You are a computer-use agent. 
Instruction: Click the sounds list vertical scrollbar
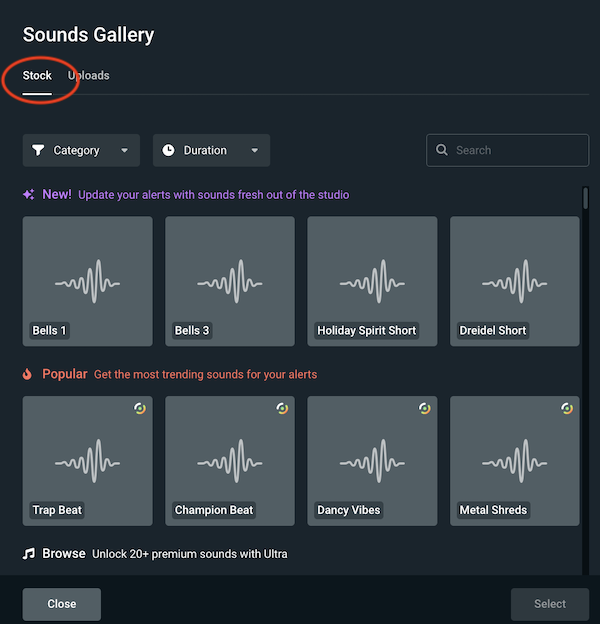coord(585,198)
